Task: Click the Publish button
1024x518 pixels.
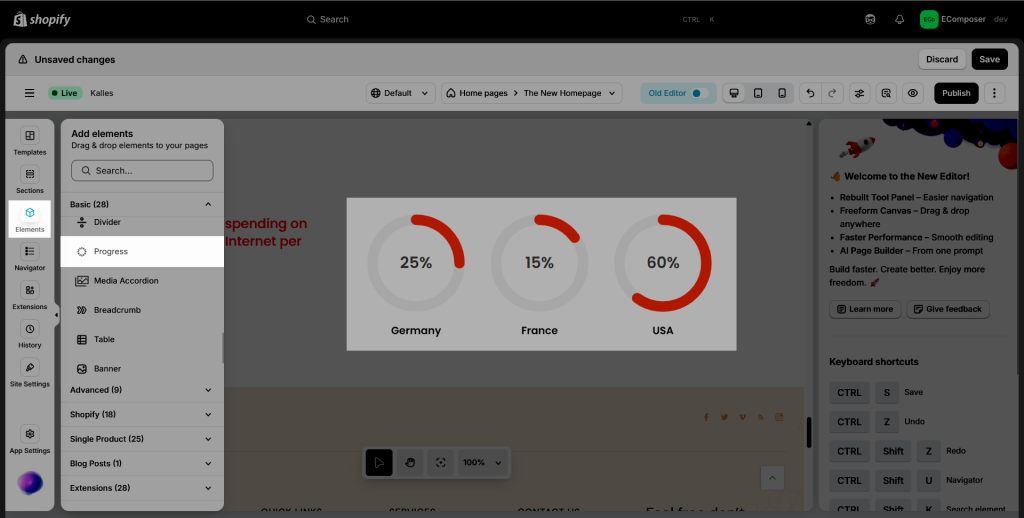Action: [x=956, y=93]
